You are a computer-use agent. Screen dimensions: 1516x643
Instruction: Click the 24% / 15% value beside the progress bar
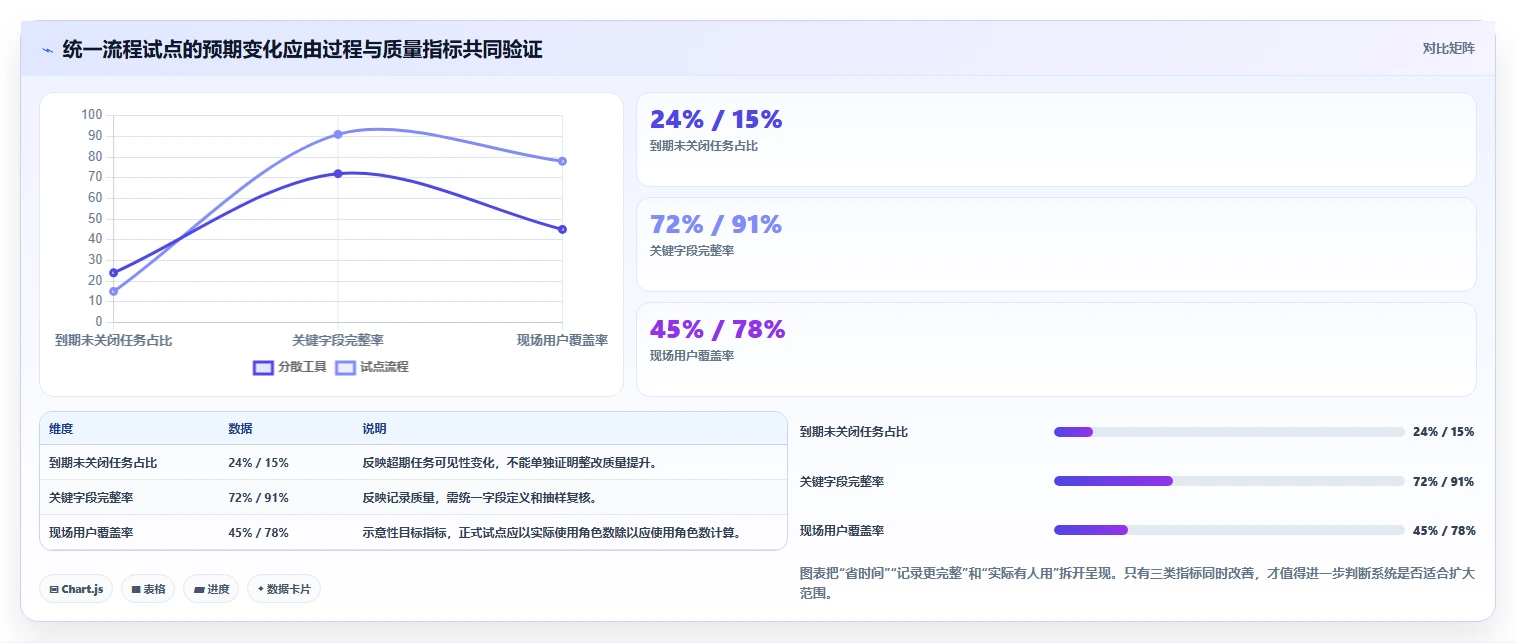pyautogui.click(x=1444, y=432)
